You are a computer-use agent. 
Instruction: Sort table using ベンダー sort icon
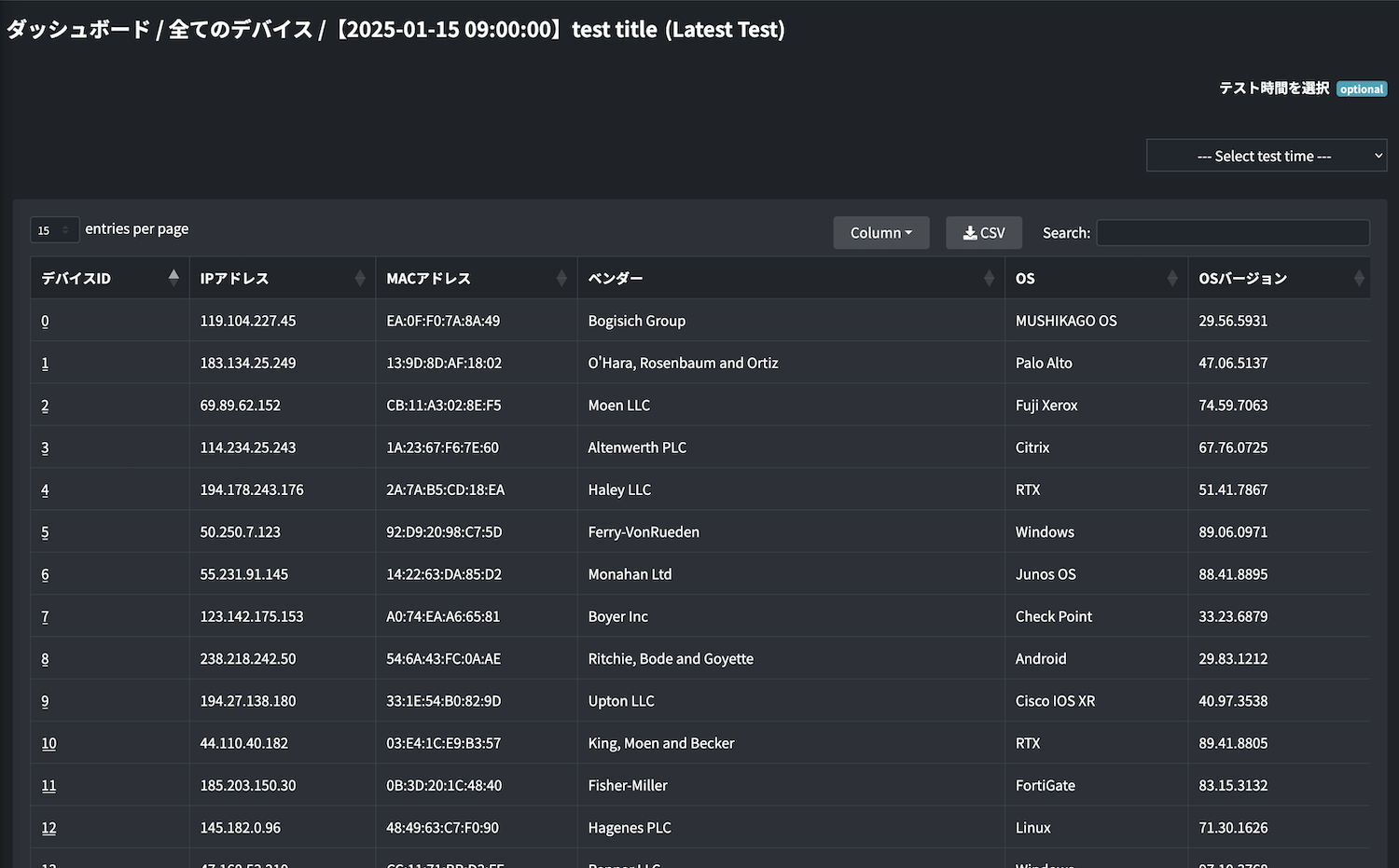pyautogui.click(x=989, y=278)
